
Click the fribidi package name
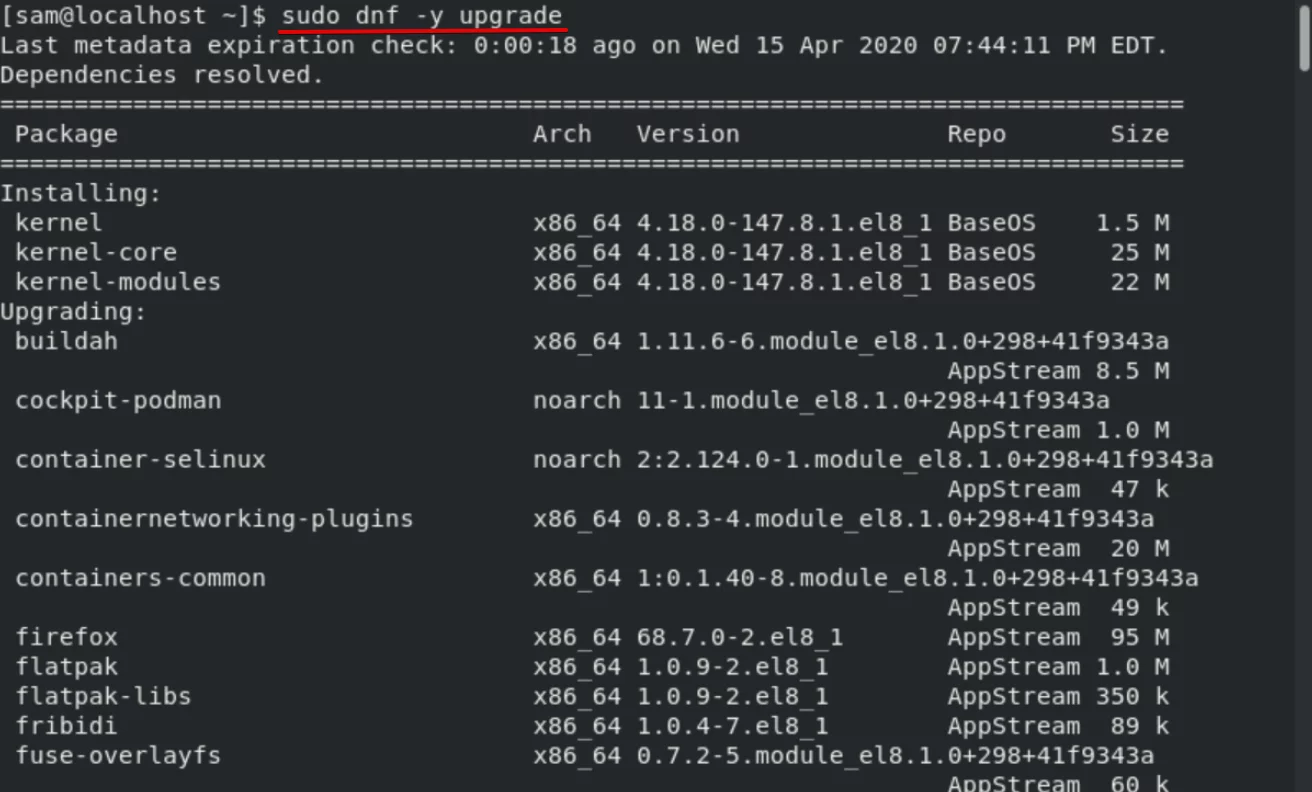(66, 726)
